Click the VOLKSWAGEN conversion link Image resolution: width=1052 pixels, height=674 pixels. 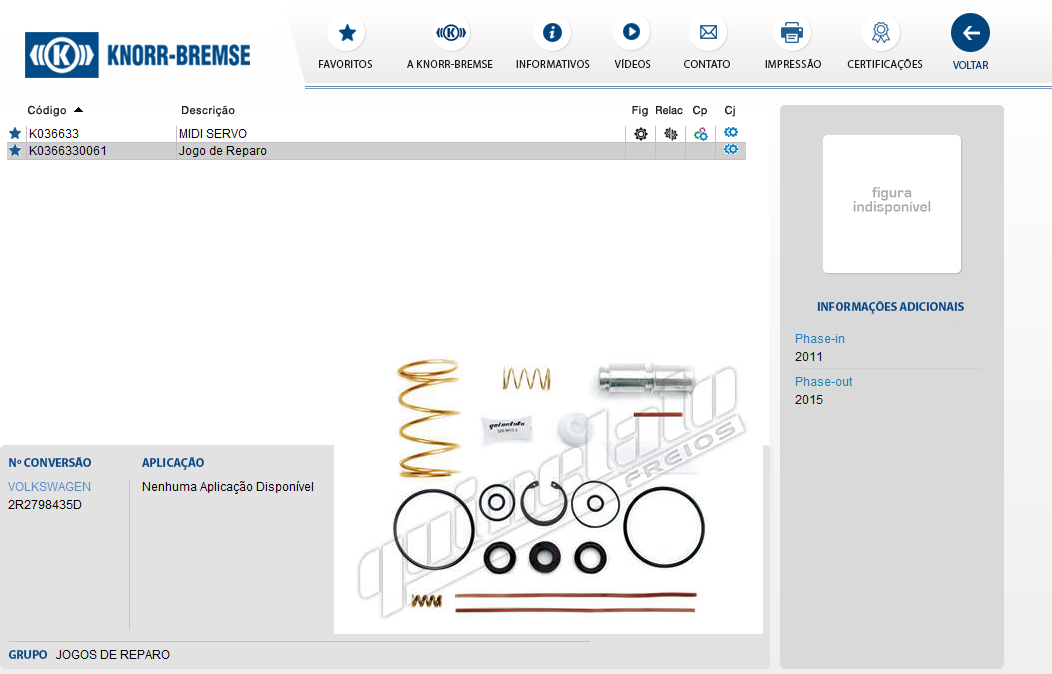point(49,487)
